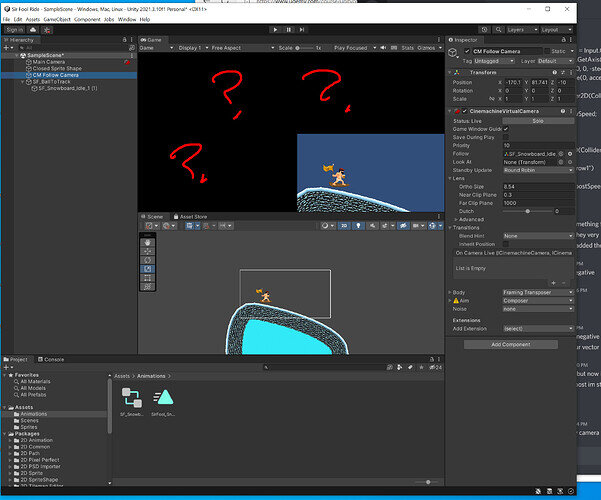Screen dimensions: 601x500
Task: Click the Add Component button
Action: 511,344
